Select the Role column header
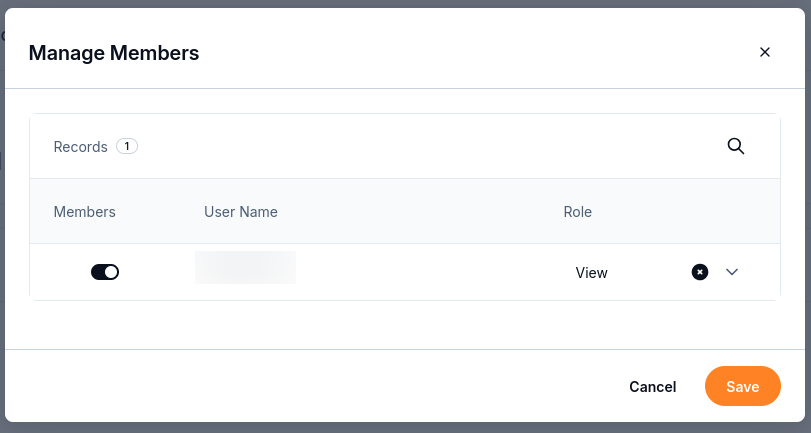 (x=577, y=212)
